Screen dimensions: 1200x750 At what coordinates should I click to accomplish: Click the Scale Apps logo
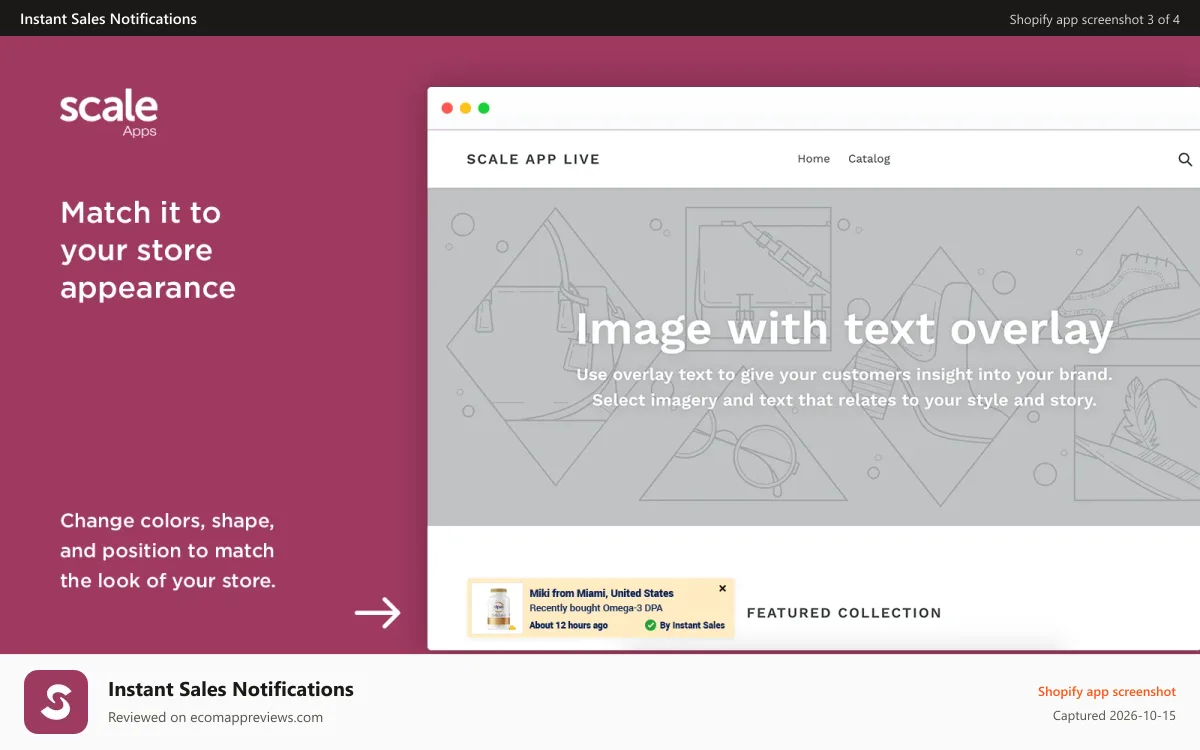pyautogui.click(x=109, y=113)
